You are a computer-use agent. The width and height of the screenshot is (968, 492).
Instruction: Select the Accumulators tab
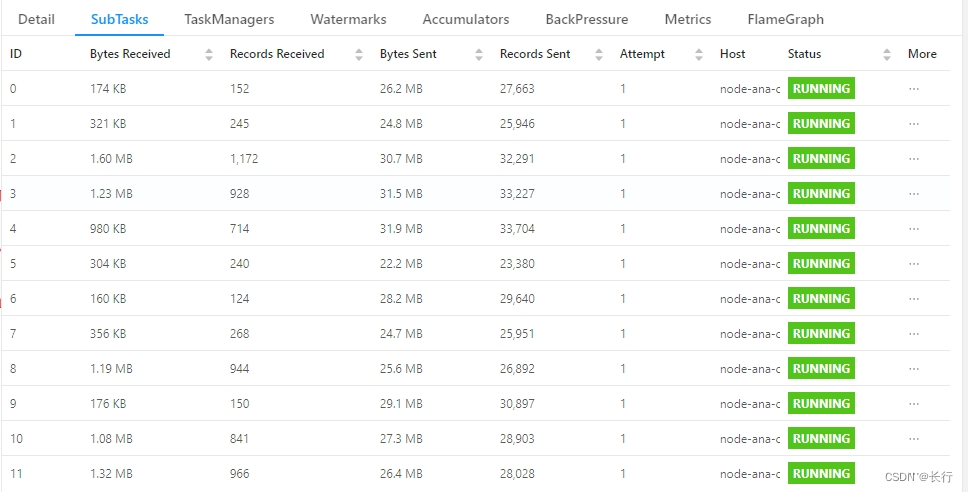[x=466, y=19]
